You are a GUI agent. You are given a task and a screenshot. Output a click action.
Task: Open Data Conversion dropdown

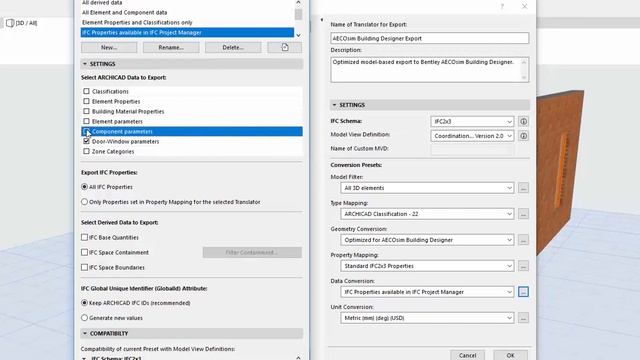pos(427,292)
